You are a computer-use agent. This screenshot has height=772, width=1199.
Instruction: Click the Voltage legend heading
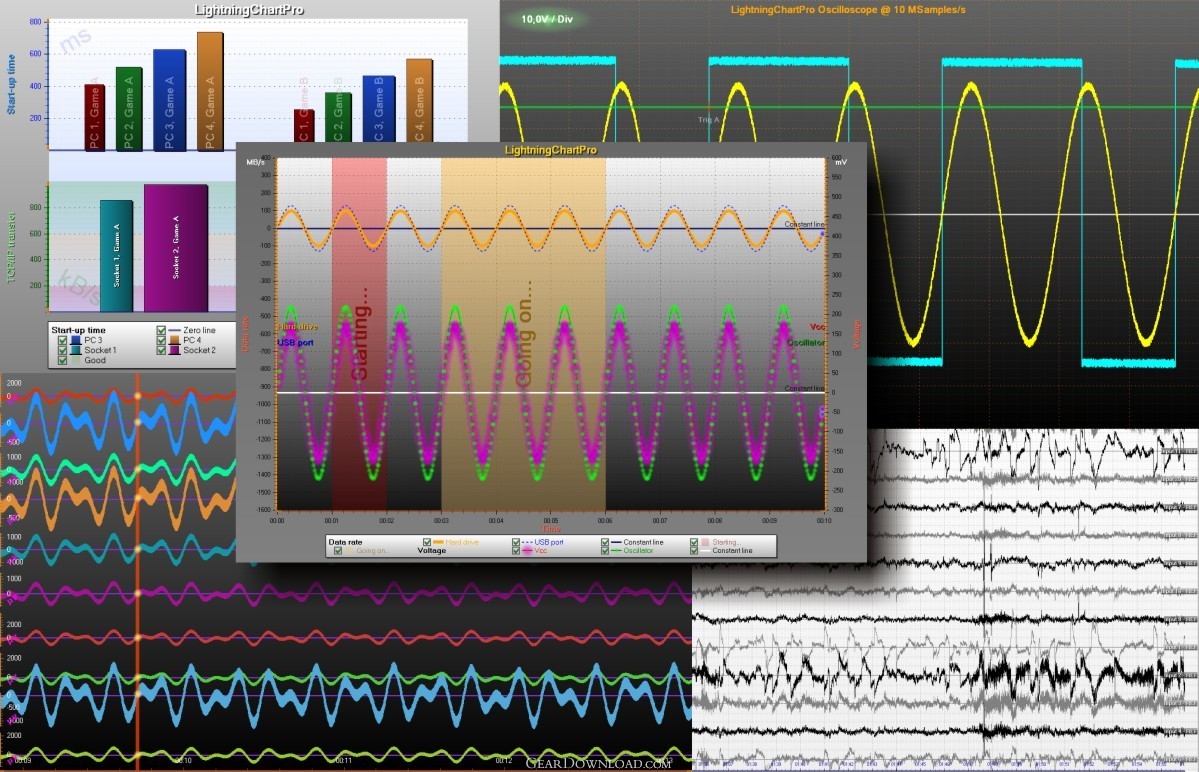coord(431,550)
